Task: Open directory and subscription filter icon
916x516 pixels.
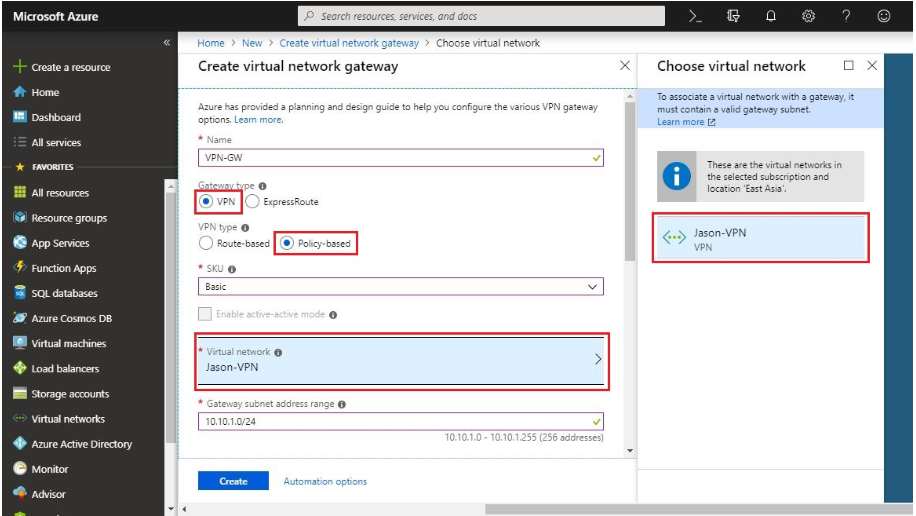Action: point(733,16)
